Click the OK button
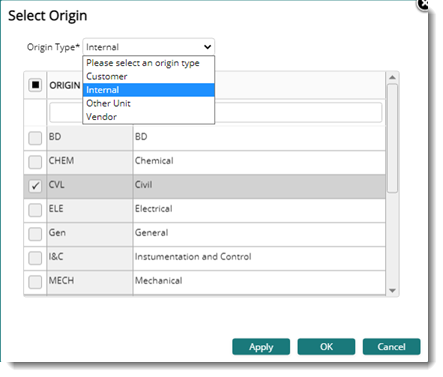This screenshot has height=377, width=443. (x=326, y=347)
